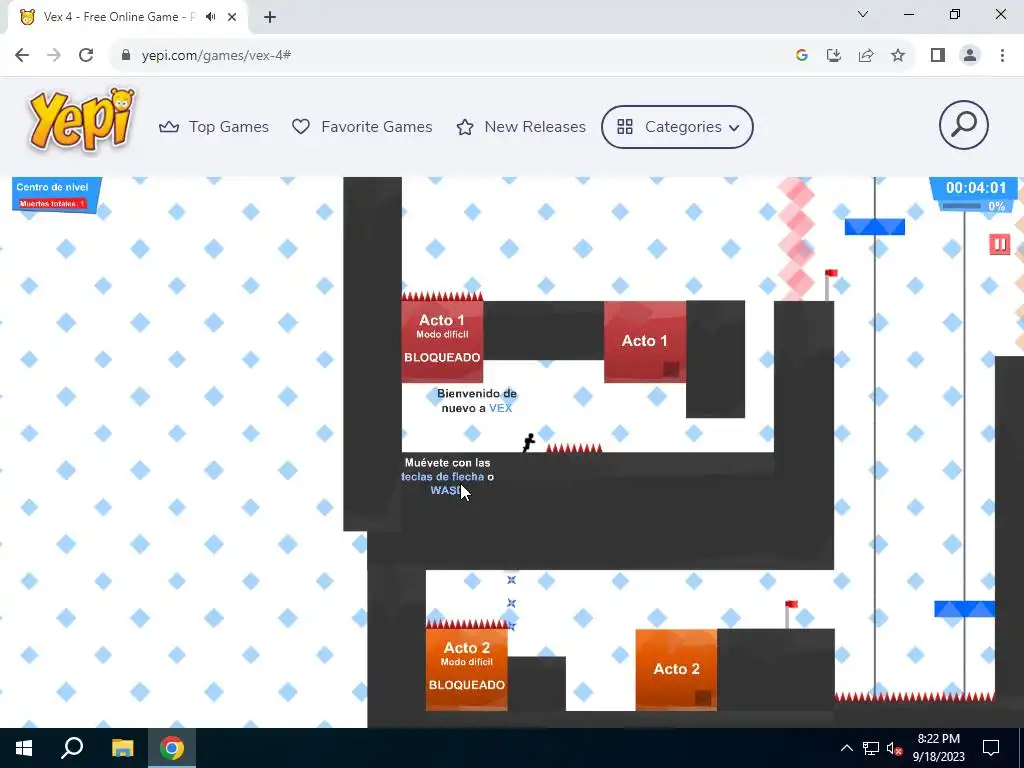Click the stickman character

[x=529, y=443]
